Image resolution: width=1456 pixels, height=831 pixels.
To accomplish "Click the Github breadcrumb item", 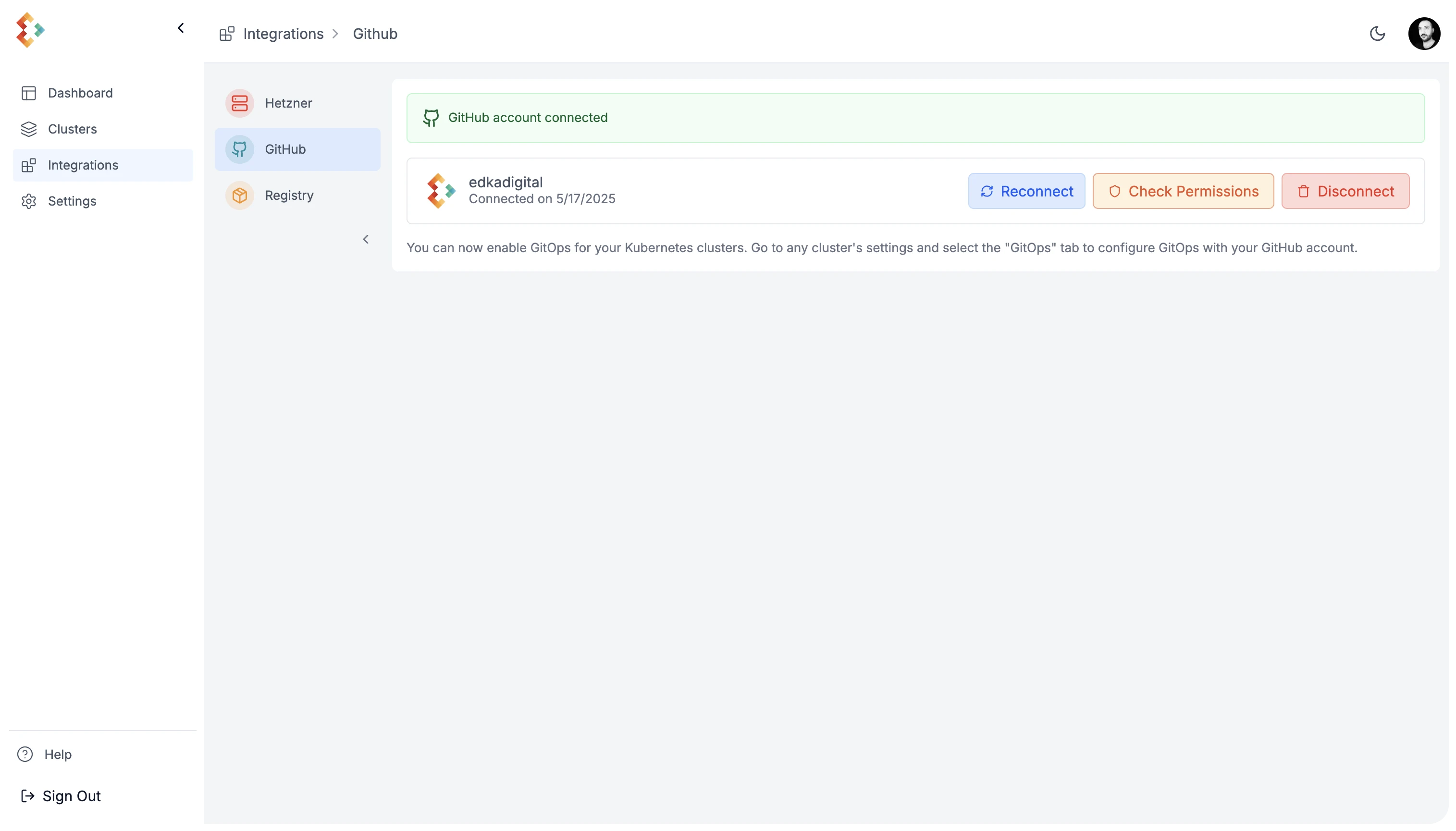I will coord(374,34).
